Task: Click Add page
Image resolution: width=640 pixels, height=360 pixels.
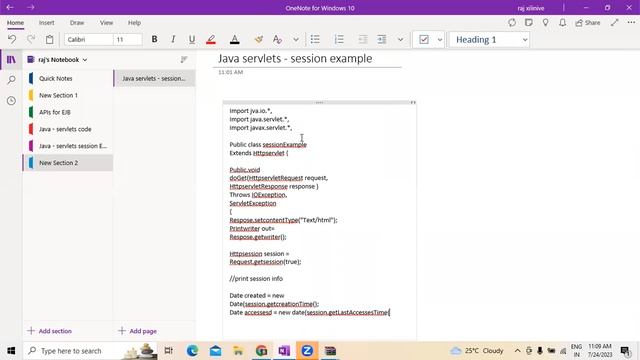Action: coord(138,331)
